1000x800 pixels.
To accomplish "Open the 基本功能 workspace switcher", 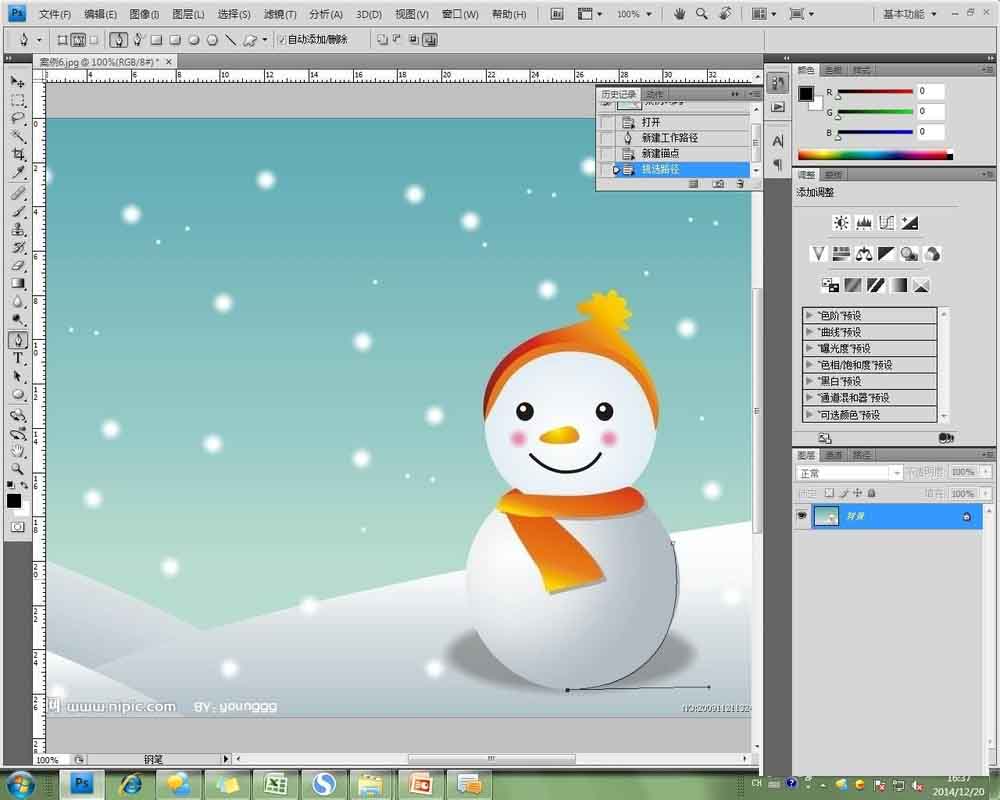I will click(x=911, y=14).
